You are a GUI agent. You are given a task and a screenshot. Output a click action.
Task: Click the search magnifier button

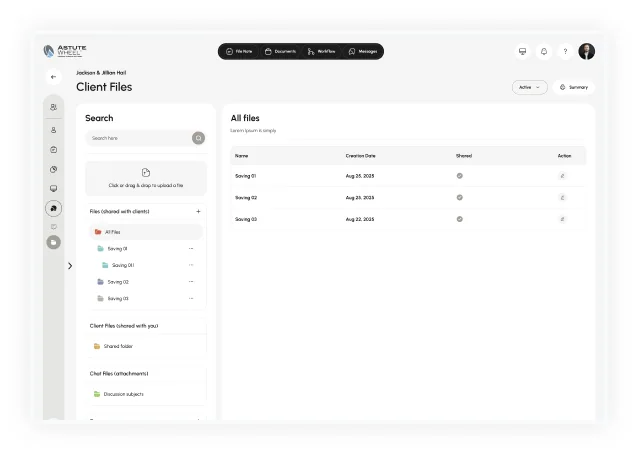199,138
